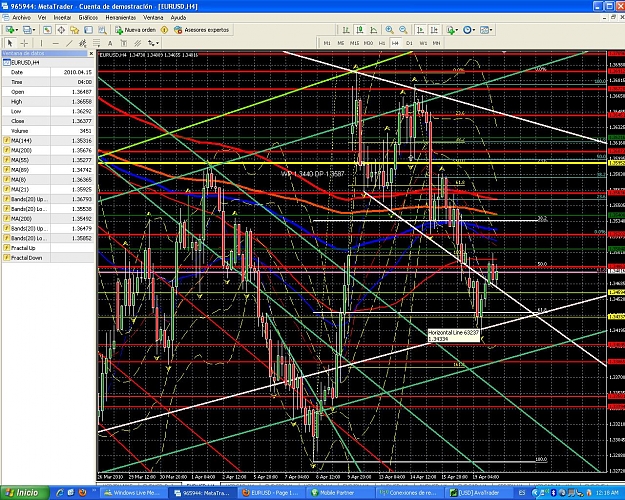This screenshot has width=625, height=500.
Task: Open the Archivo menu
Action: click(x=21, y=18)
